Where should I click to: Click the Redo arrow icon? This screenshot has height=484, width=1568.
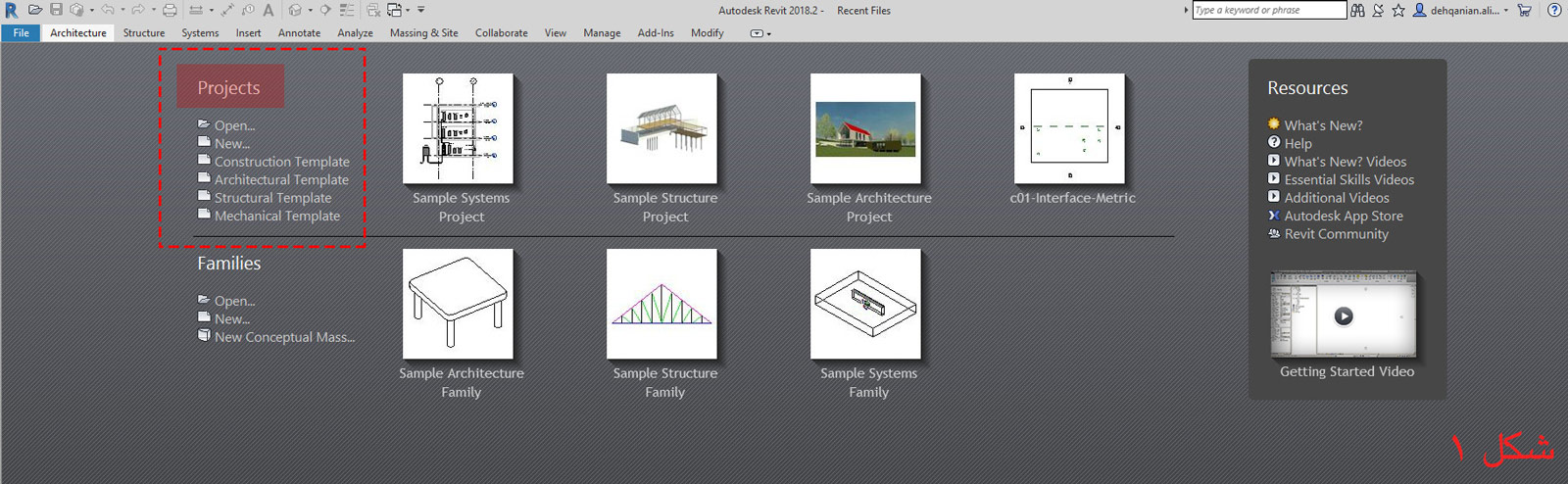[138, 10]
